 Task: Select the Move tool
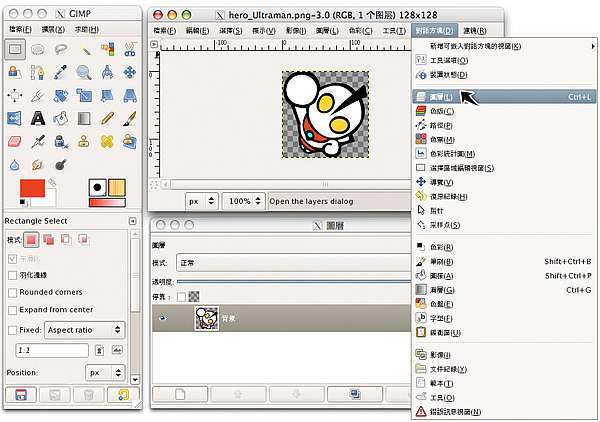(130, 72)
